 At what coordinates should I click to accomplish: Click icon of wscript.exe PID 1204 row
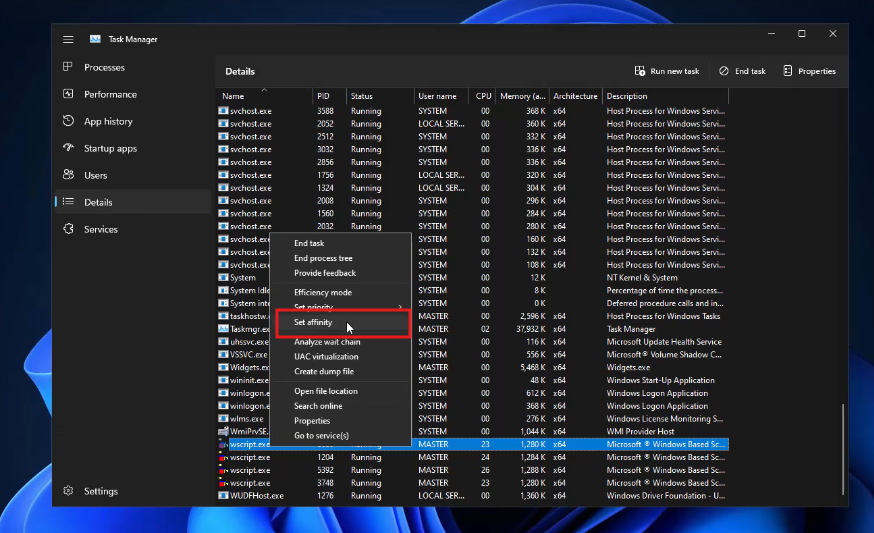[223, 457]
